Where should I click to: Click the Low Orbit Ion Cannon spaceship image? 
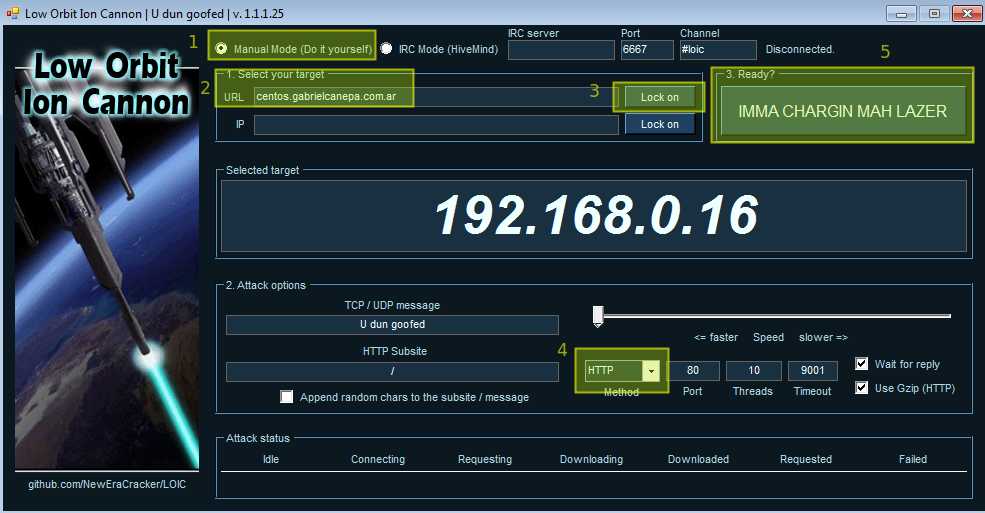coord(107,259)
